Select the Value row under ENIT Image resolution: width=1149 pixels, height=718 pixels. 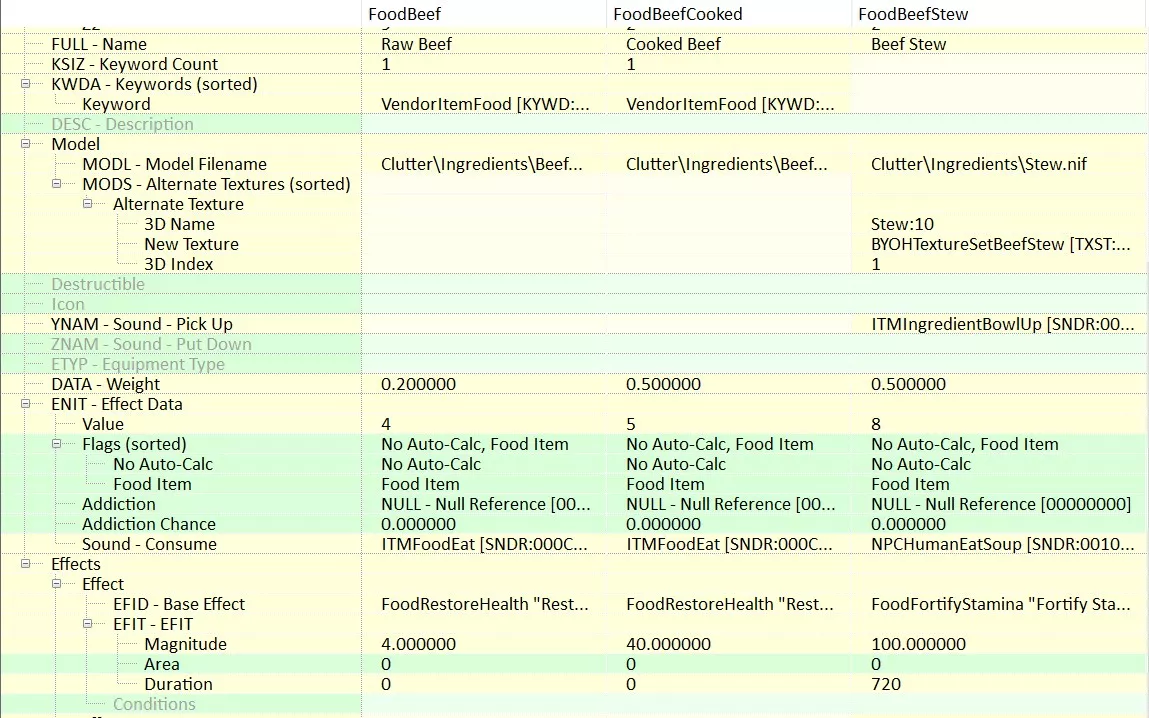click(x=103, y=424)
